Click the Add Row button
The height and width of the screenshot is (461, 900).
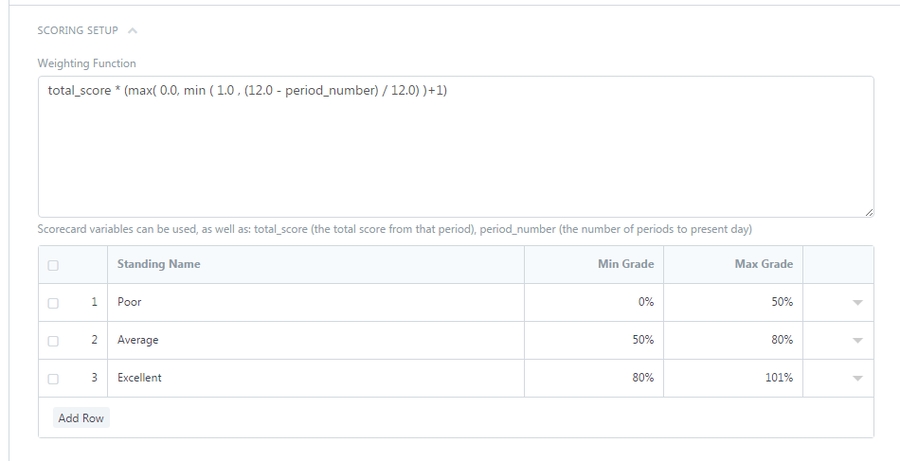81,418
